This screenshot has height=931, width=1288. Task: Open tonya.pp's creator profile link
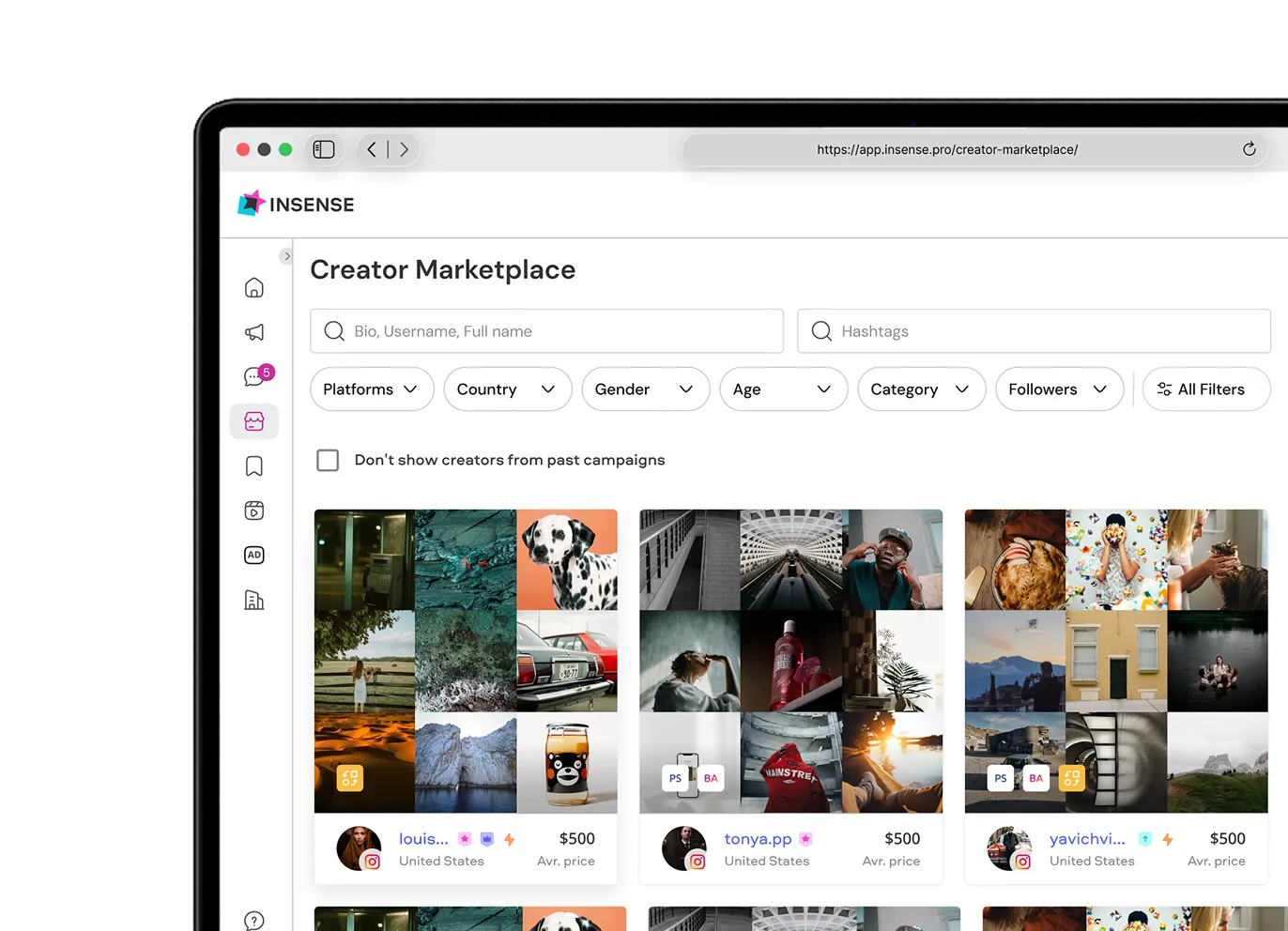[x=759, y=838]
